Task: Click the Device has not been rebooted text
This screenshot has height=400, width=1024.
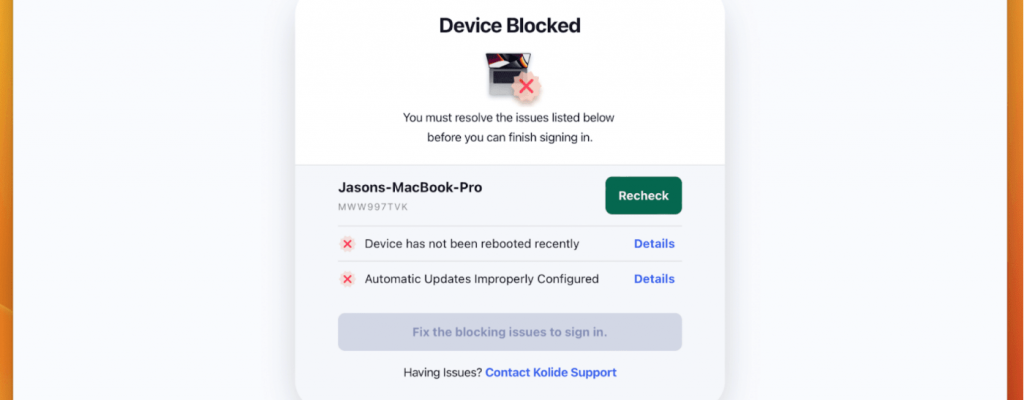Action: click(471, 244)
